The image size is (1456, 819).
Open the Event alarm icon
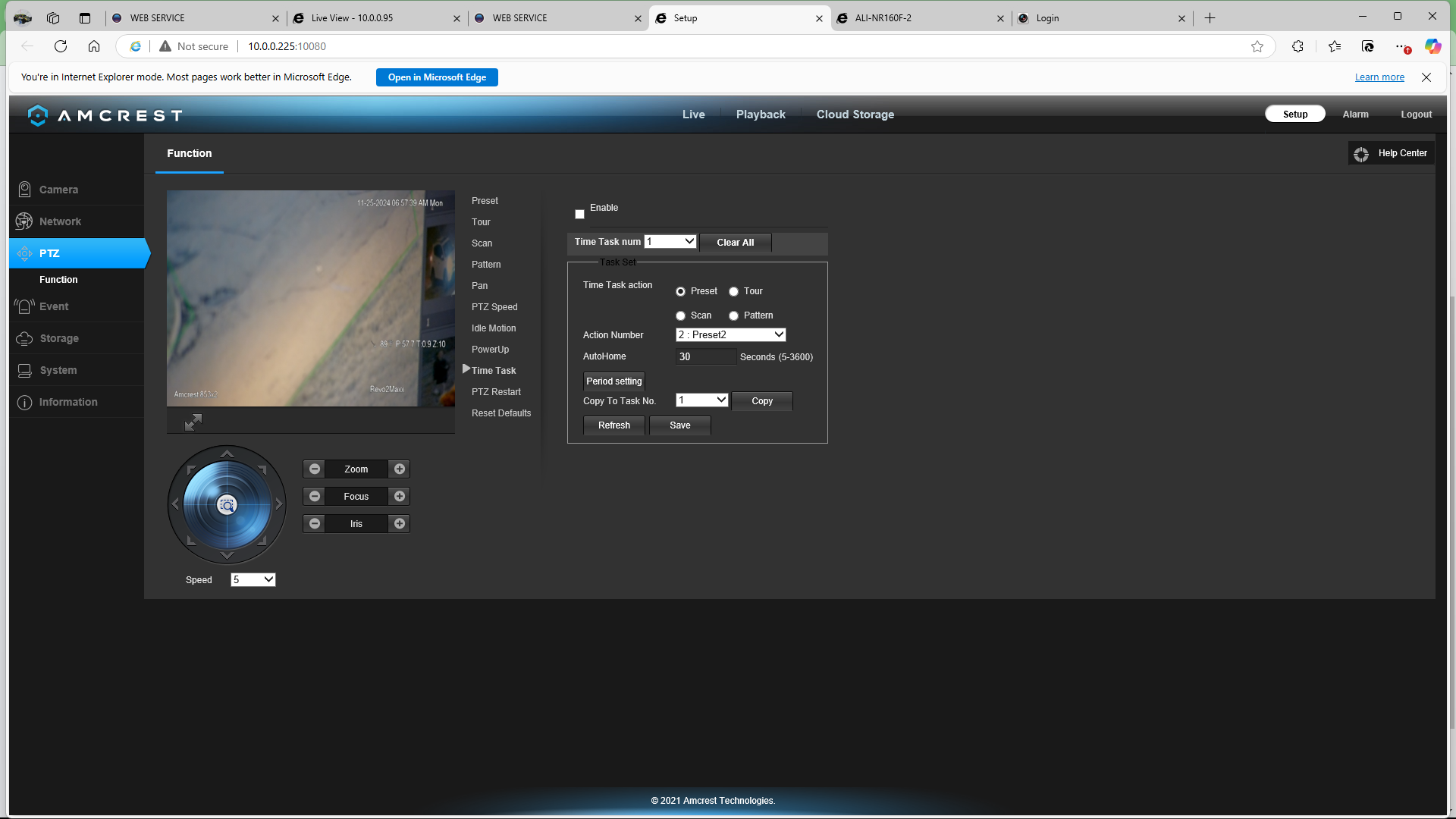[24, 306]
